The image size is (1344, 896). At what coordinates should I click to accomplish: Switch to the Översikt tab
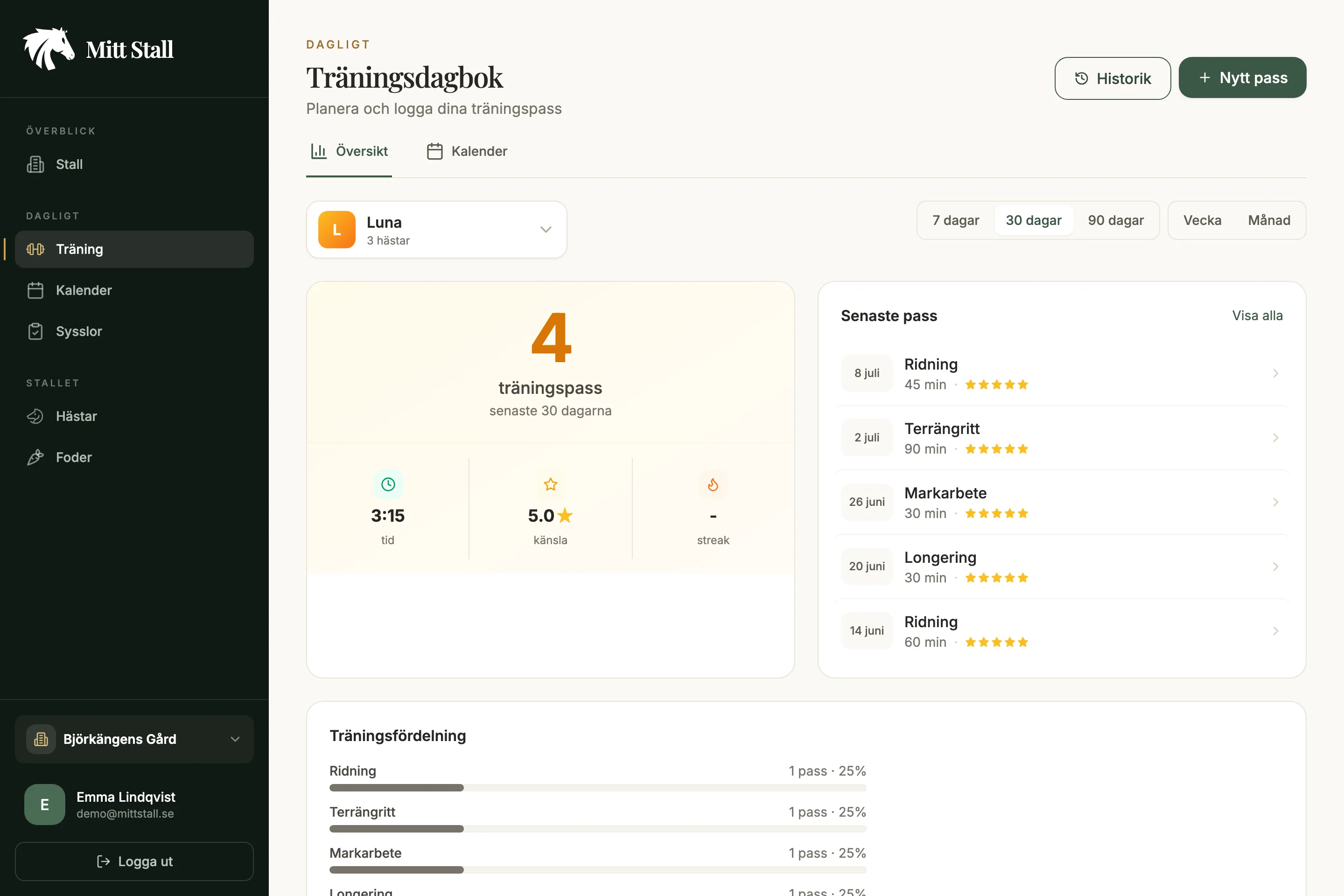coord(349,151)
